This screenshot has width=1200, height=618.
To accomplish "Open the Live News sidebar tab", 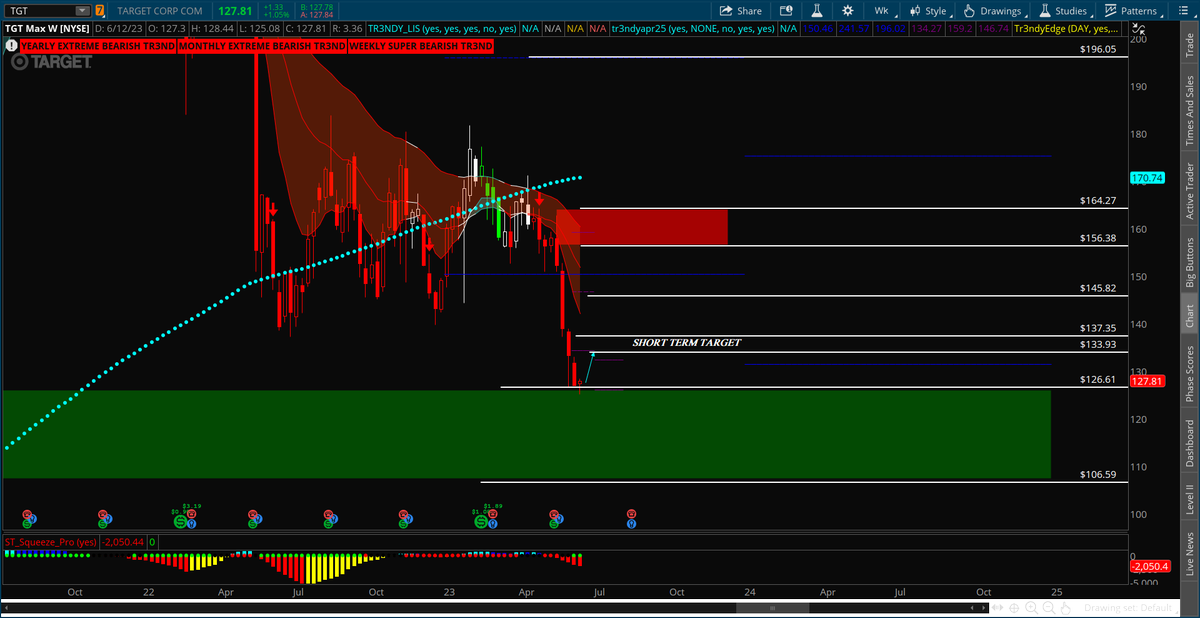I will (1190, 554).
